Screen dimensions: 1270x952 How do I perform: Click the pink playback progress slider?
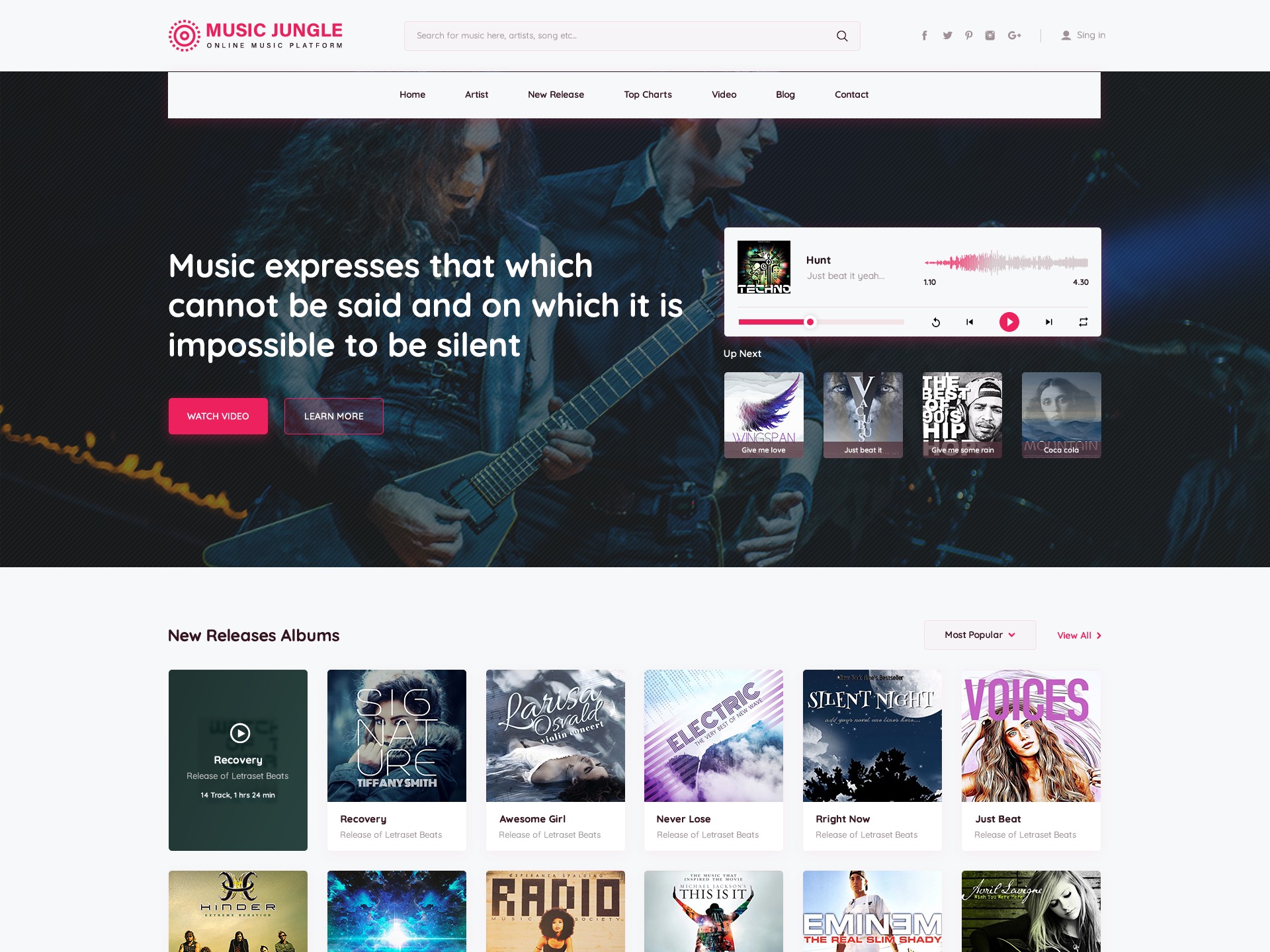coord(821,322)
